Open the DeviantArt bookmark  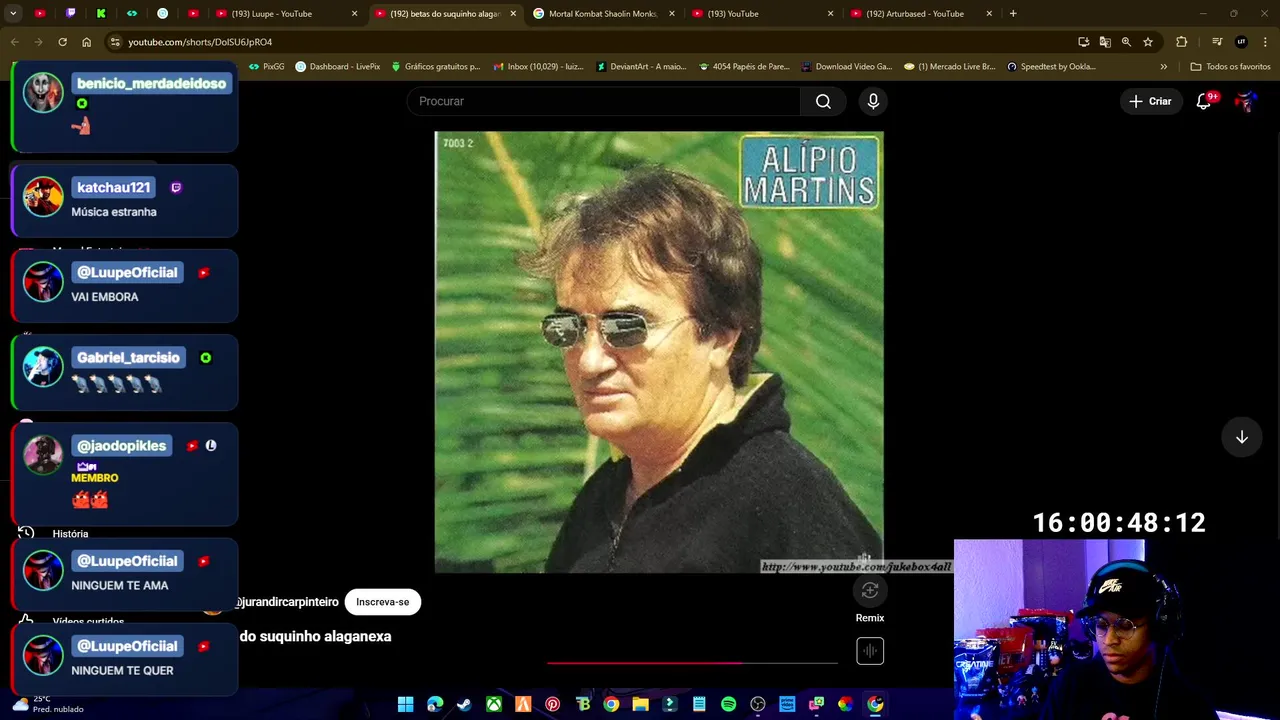tap(641, 67)
